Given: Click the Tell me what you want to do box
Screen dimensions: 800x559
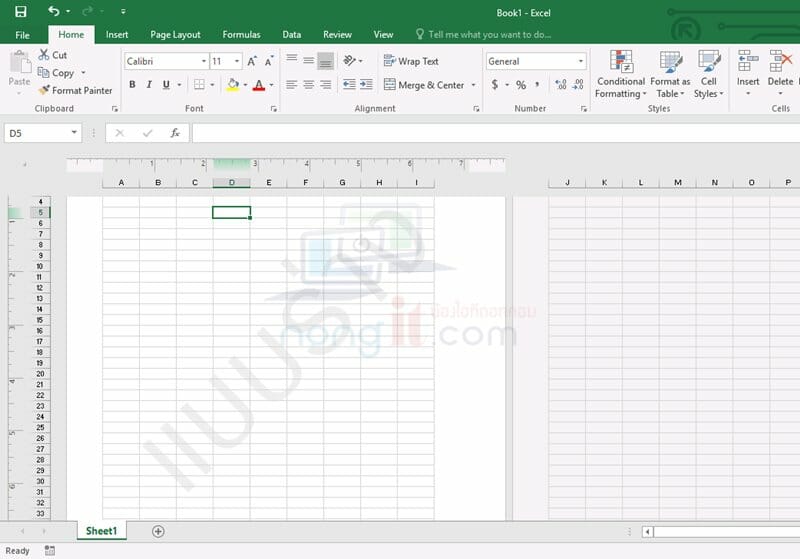Looking at the screenshot, I should coord(483,35).
